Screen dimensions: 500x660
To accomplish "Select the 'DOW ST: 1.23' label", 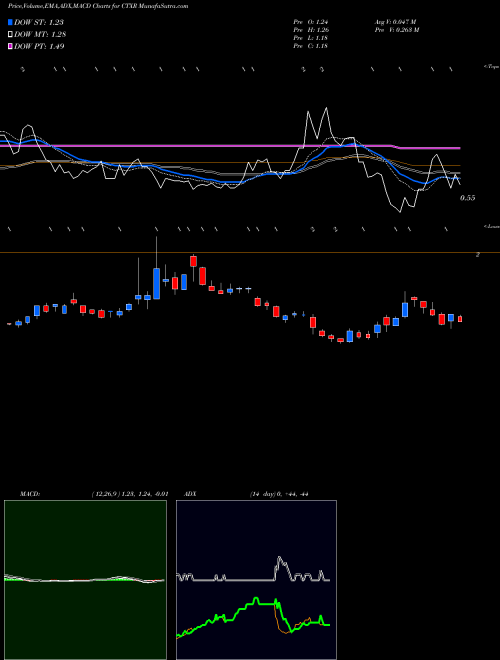I will coord(39,22).
